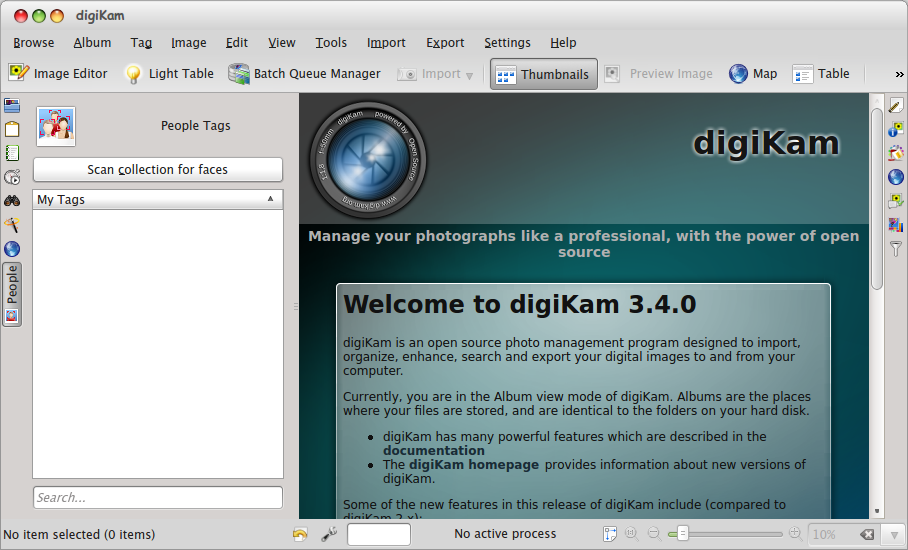This screenshot has width=908, height=550.
Task: Click 'No active process' status text
Action: click(x=505, y=534)
